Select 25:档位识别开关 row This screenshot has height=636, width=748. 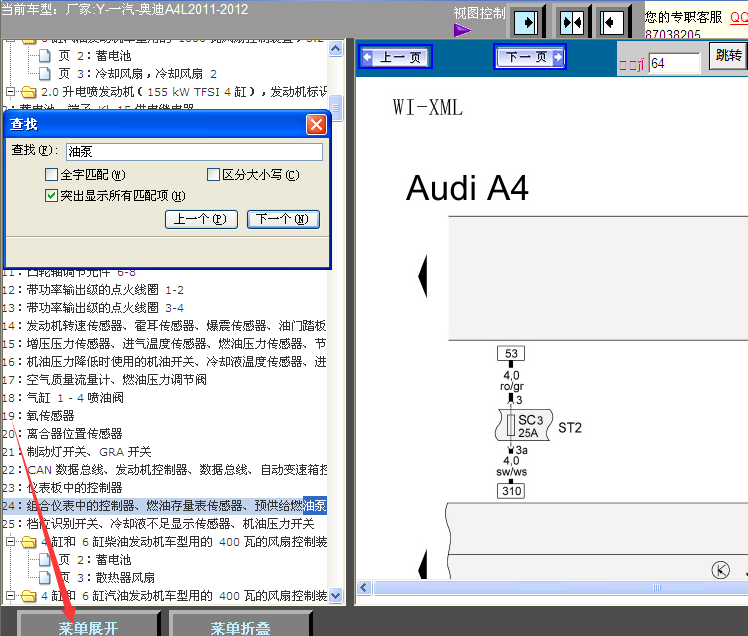pos(158,524)
